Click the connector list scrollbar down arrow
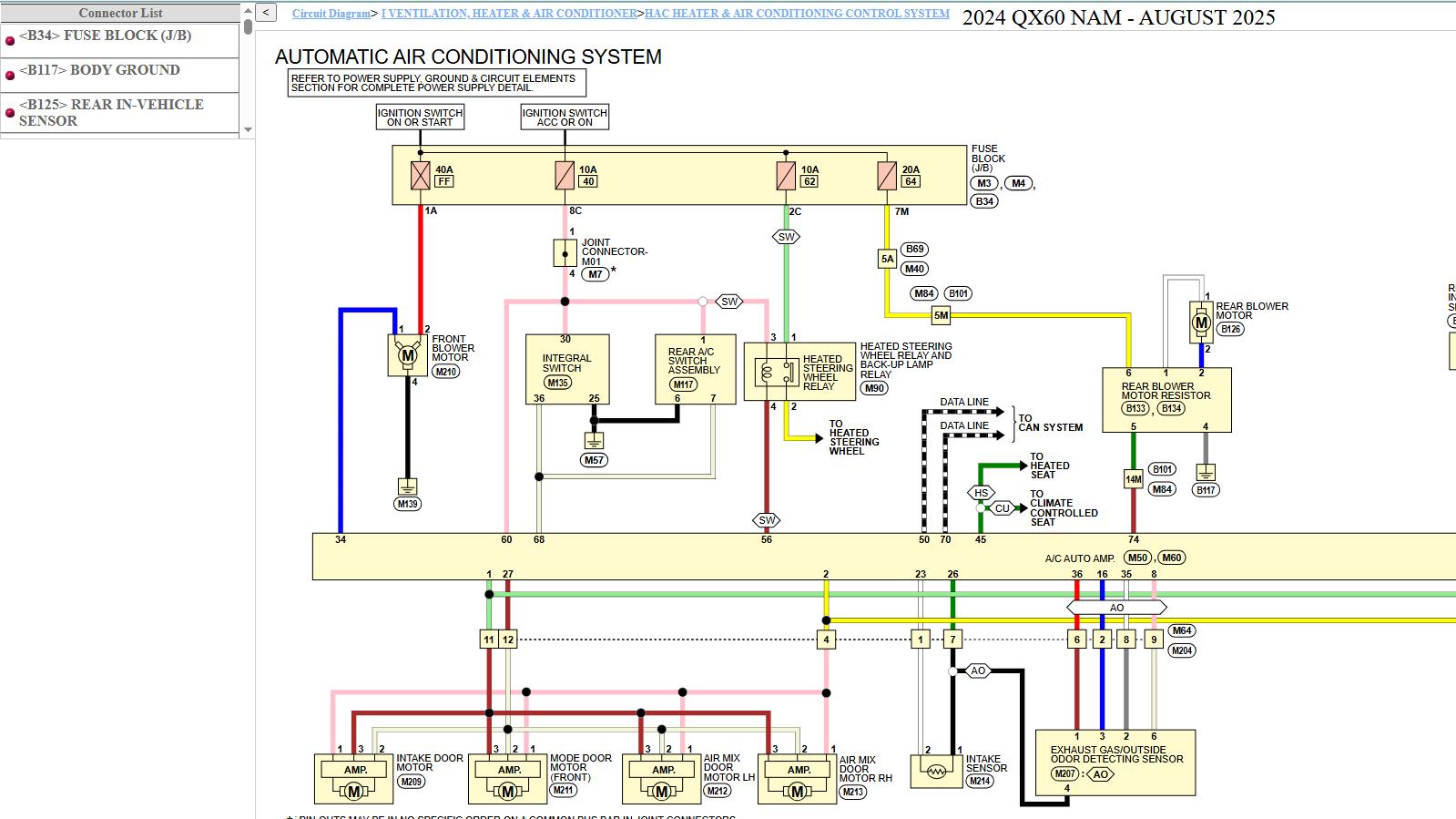Screen dimensions: 1456x819 pyautogui.click(x=248, y=130)
